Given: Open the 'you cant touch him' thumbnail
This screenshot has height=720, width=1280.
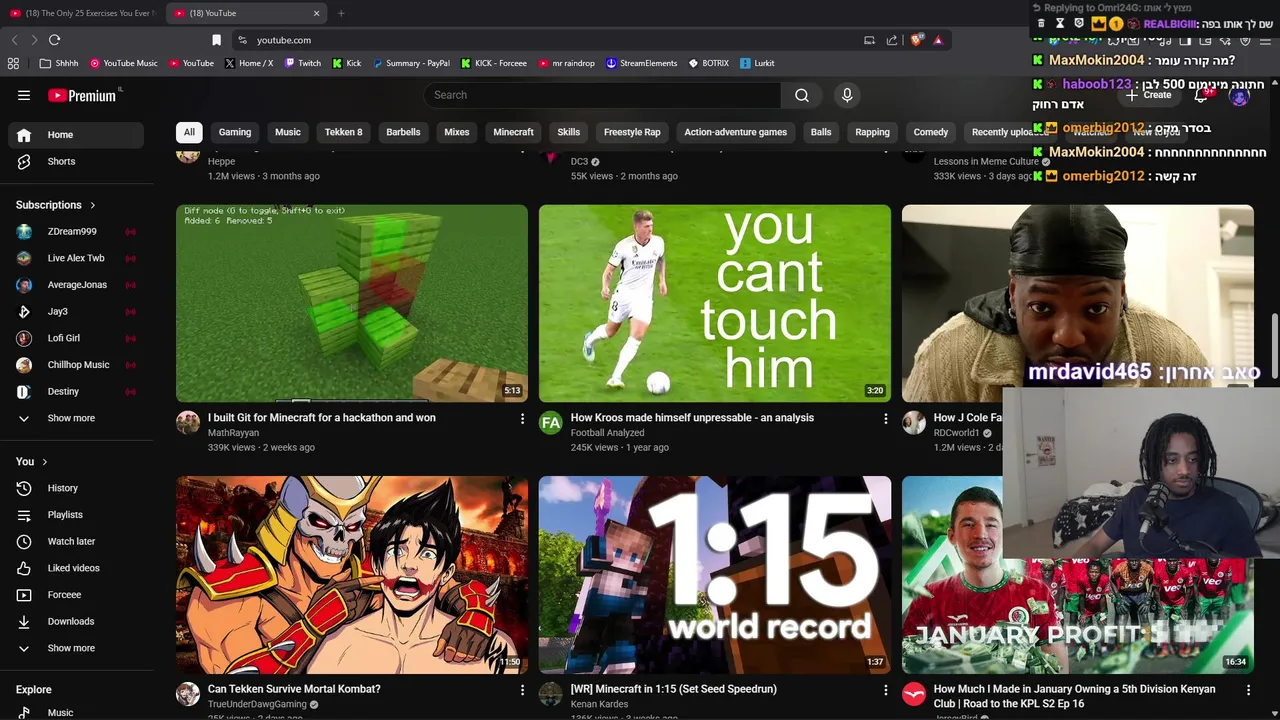Looking at the screenshot, I should 715,303.
